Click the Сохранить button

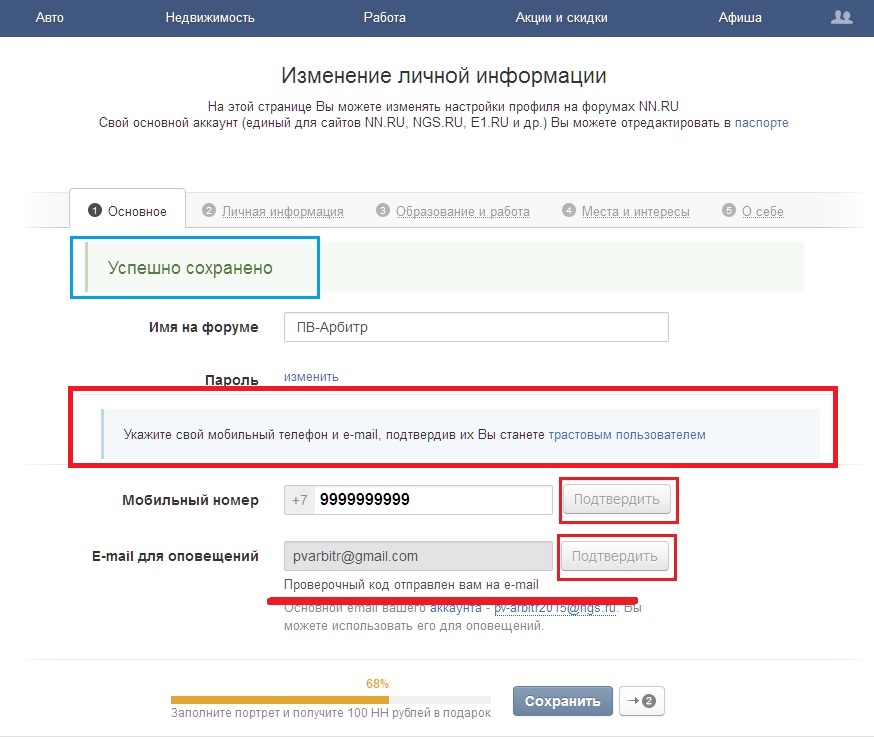562,701
